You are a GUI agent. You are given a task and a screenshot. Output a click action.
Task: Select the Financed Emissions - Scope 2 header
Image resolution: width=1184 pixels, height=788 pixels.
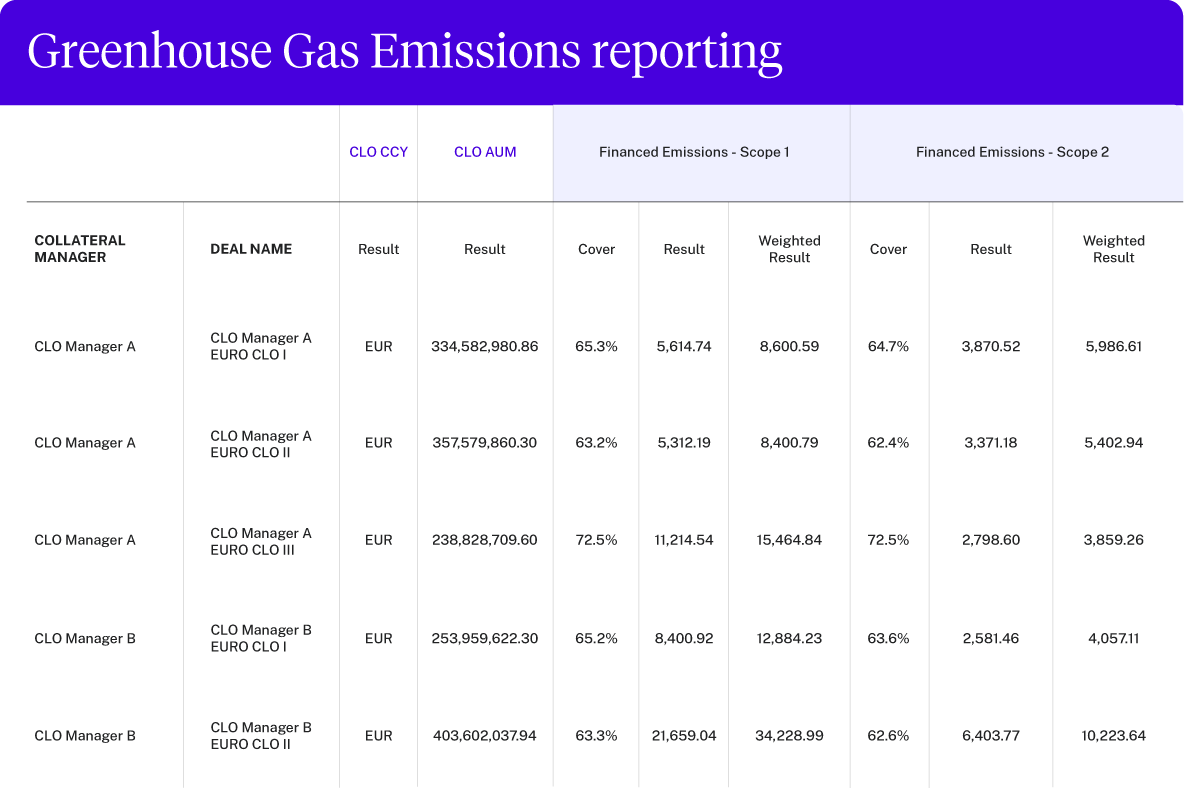pyautogui.click(x=1012, y=152)
